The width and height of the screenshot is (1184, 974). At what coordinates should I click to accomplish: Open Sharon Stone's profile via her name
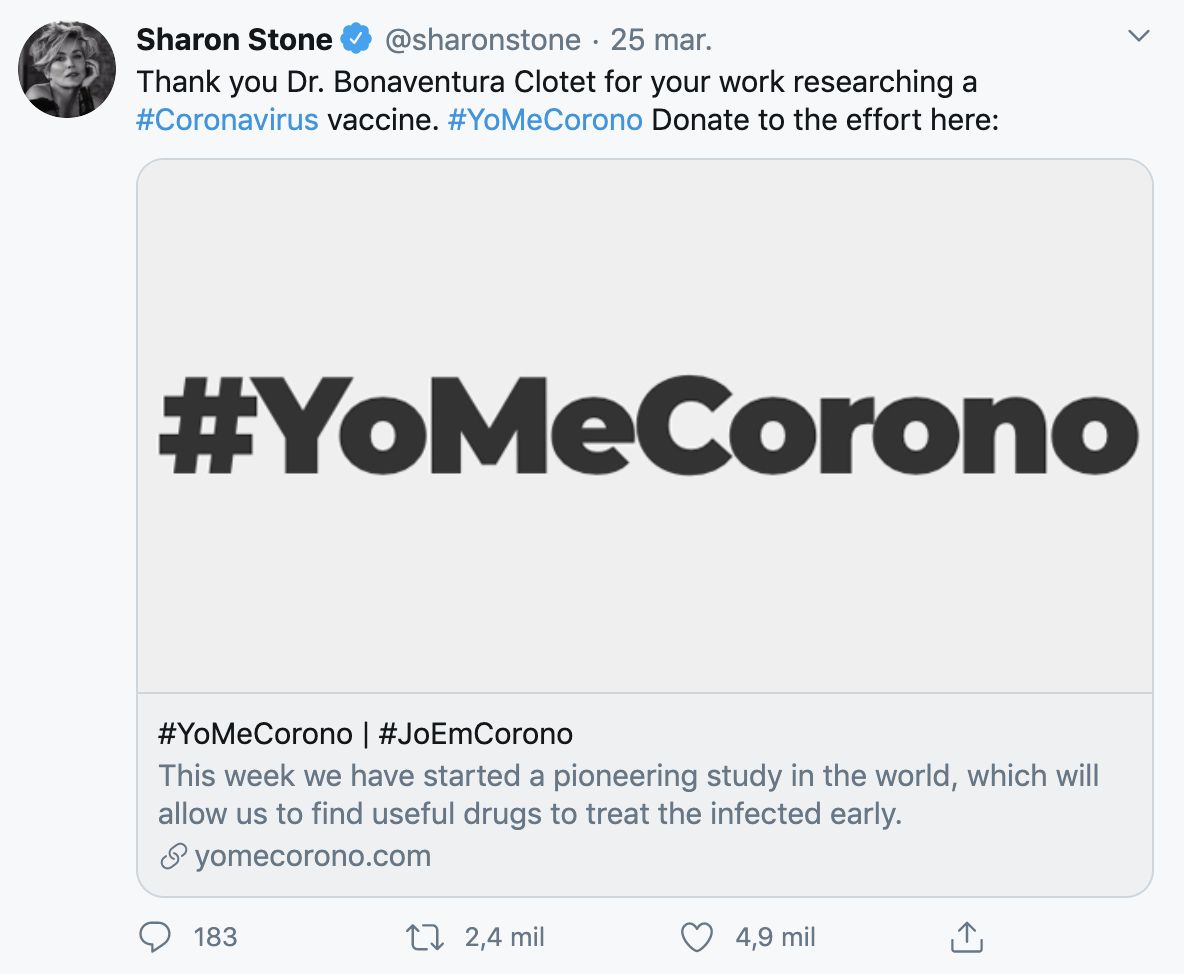(234, 38)
